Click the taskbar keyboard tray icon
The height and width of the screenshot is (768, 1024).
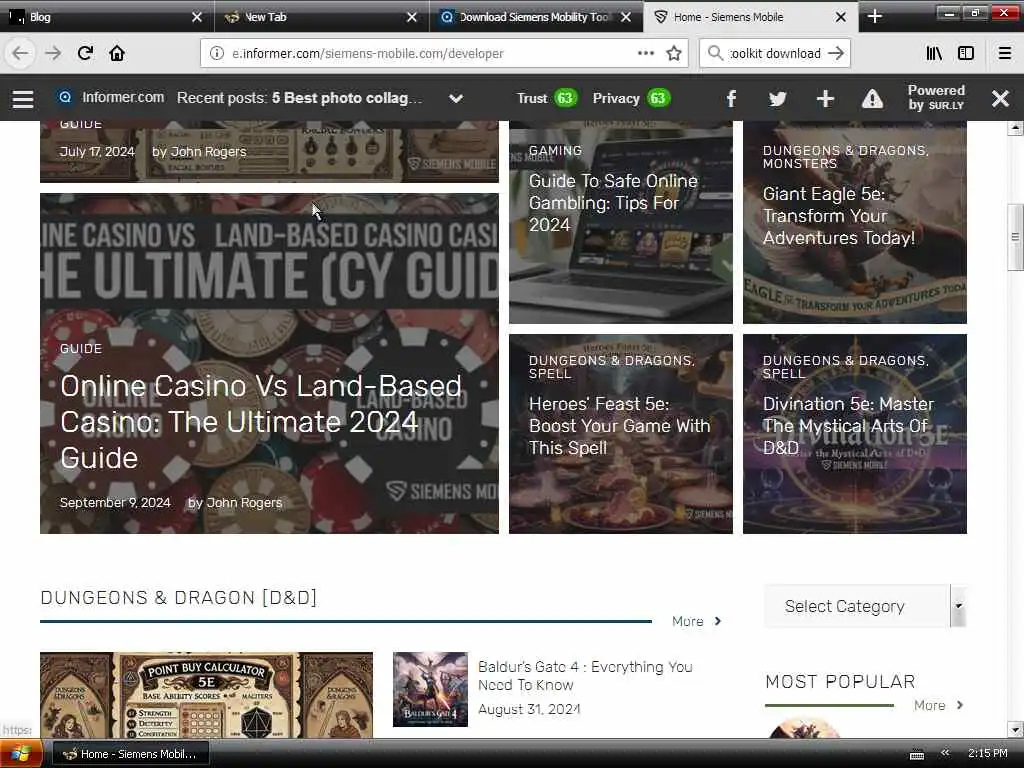[x=917, y=754]
